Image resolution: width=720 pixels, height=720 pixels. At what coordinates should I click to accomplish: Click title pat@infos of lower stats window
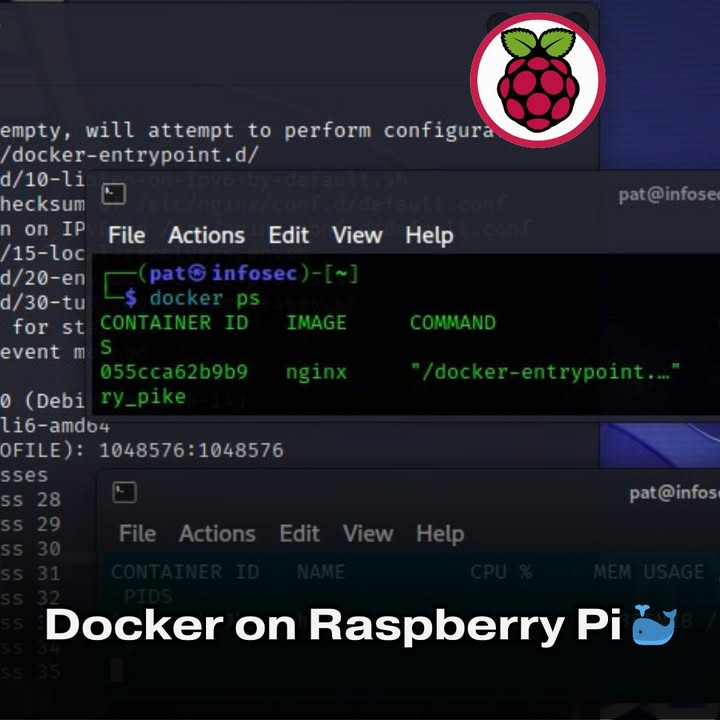tap(675, 494)
